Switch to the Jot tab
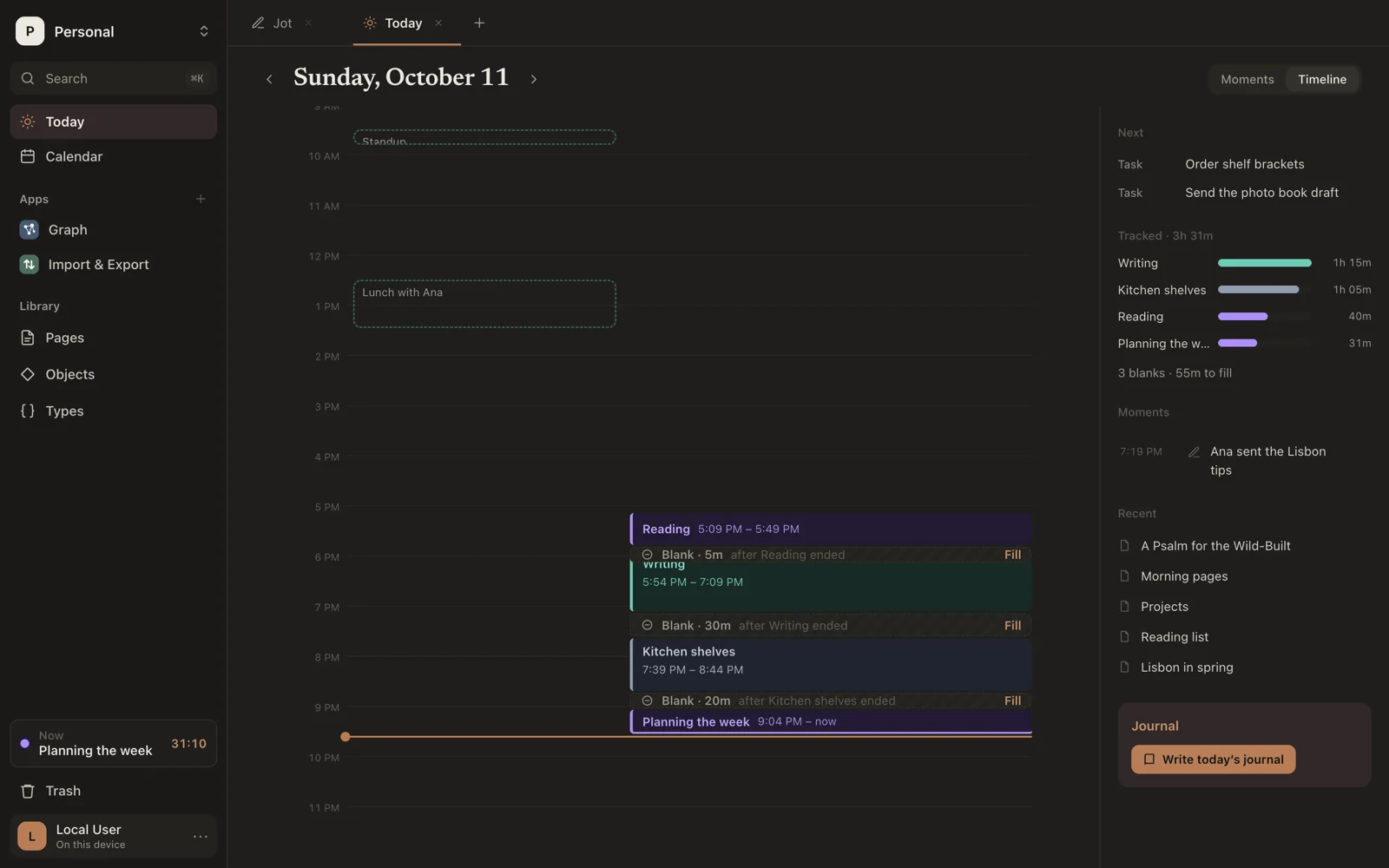Image resolution: width=1389 pixels, height=868 pixels. (x=273, y=23)
